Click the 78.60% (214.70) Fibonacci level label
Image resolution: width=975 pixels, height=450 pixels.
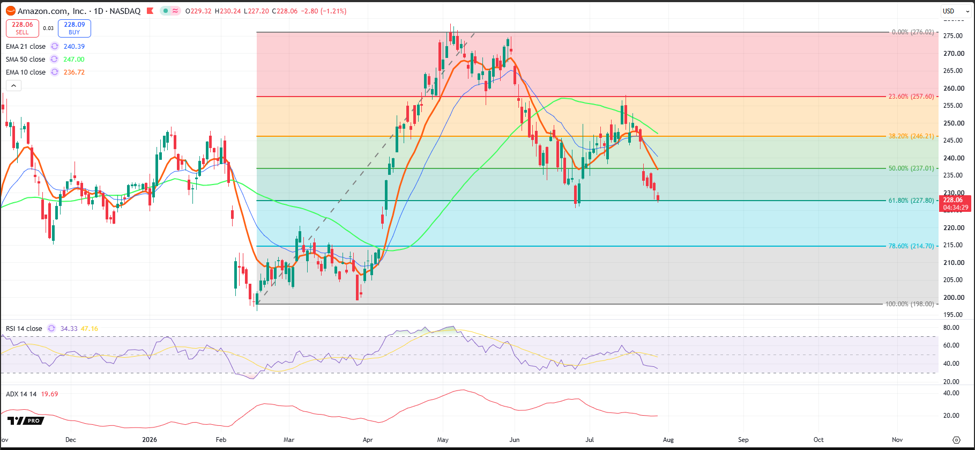[x=909, y=246]
